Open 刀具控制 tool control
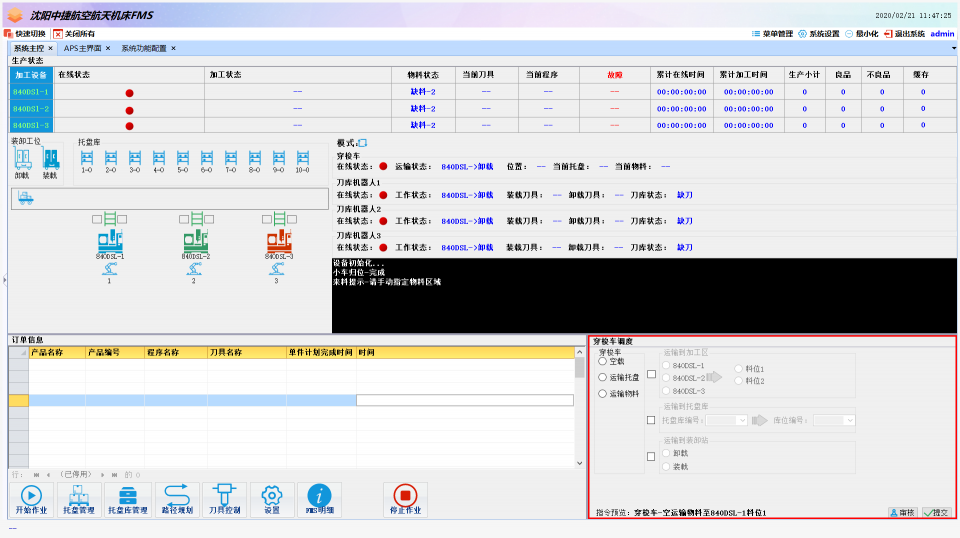The image size is (960, 538). pyautogui.click(x=224, y=498)
